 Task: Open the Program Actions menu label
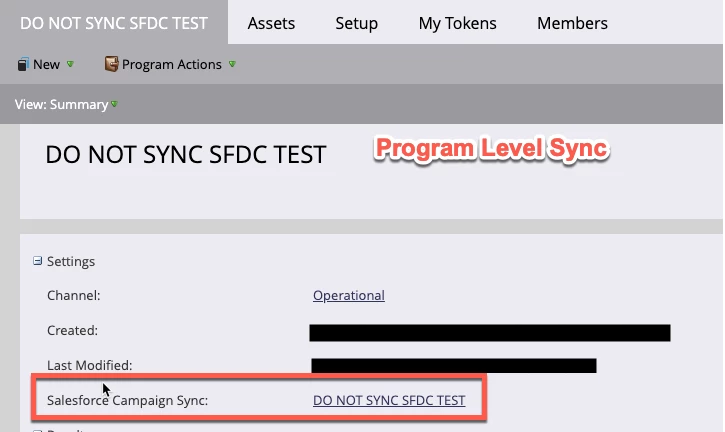[x=172, y=64]
